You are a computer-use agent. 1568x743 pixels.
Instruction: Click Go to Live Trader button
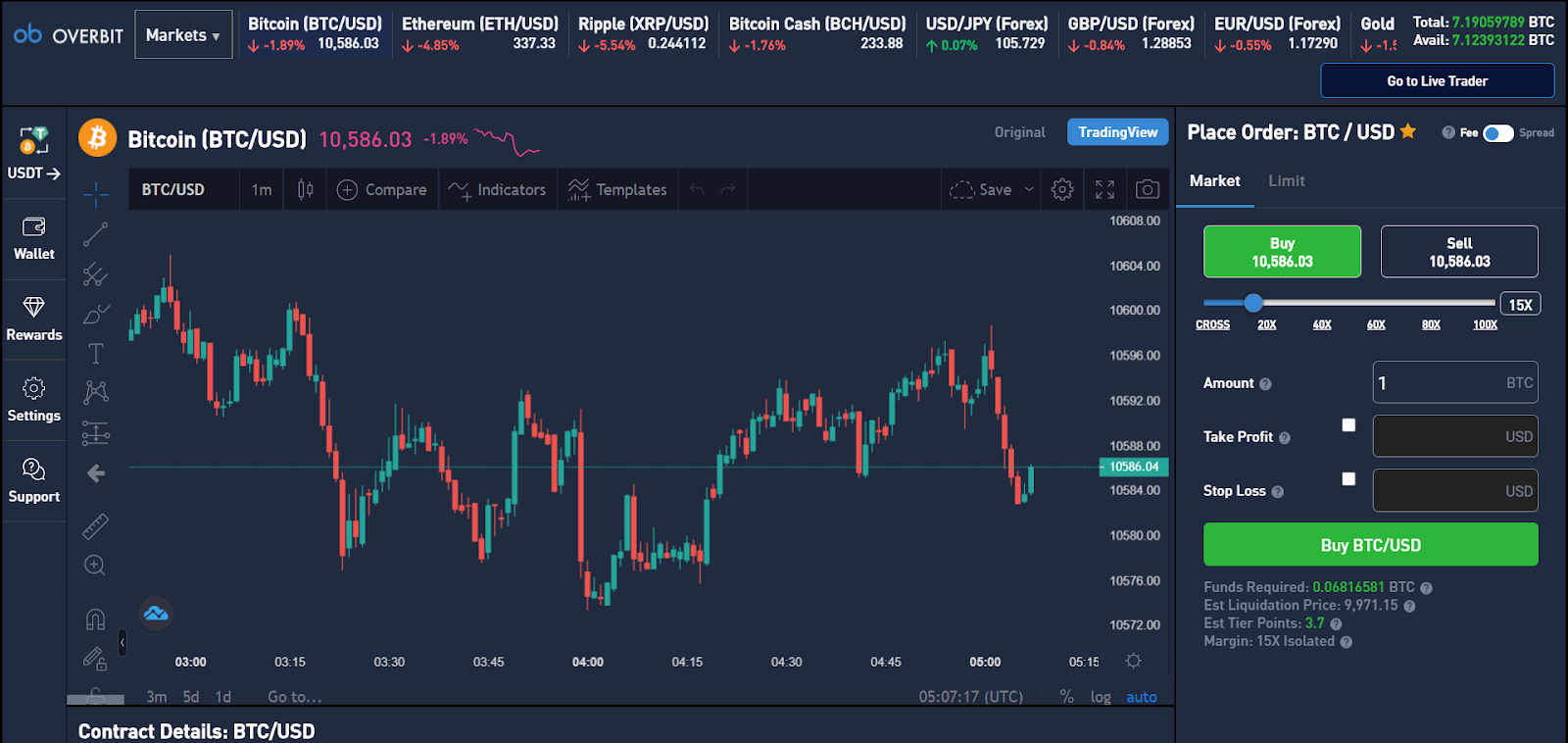(1438, 80)
